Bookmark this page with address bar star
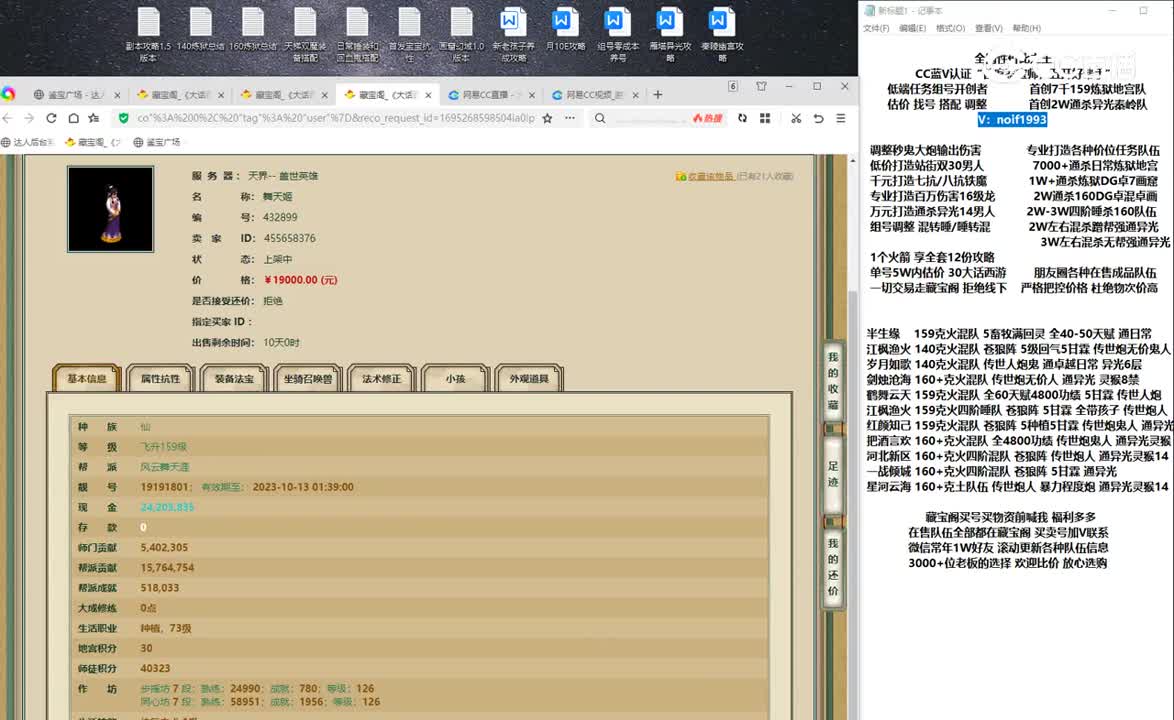Image resolution: width=1174 pixels, height=720 pixels. pyautogui.click(x=547, y=118)
